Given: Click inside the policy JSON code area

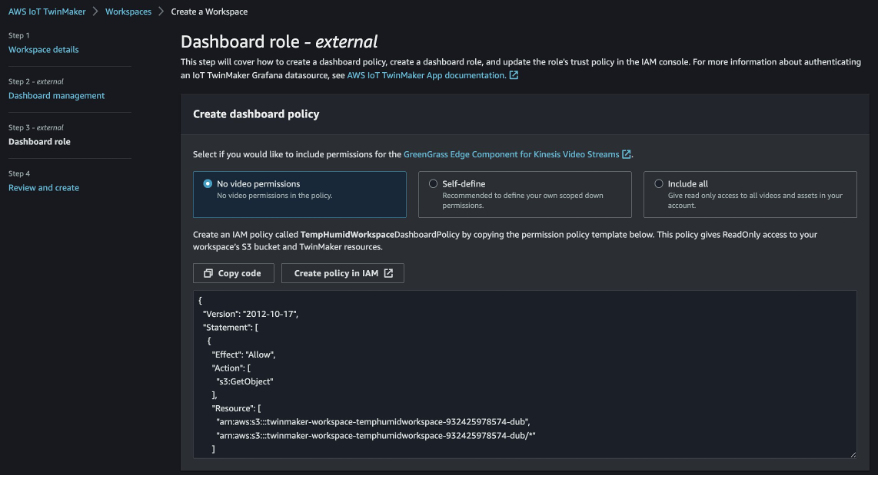Looking at the screenshot, I should tap(525, 374).
